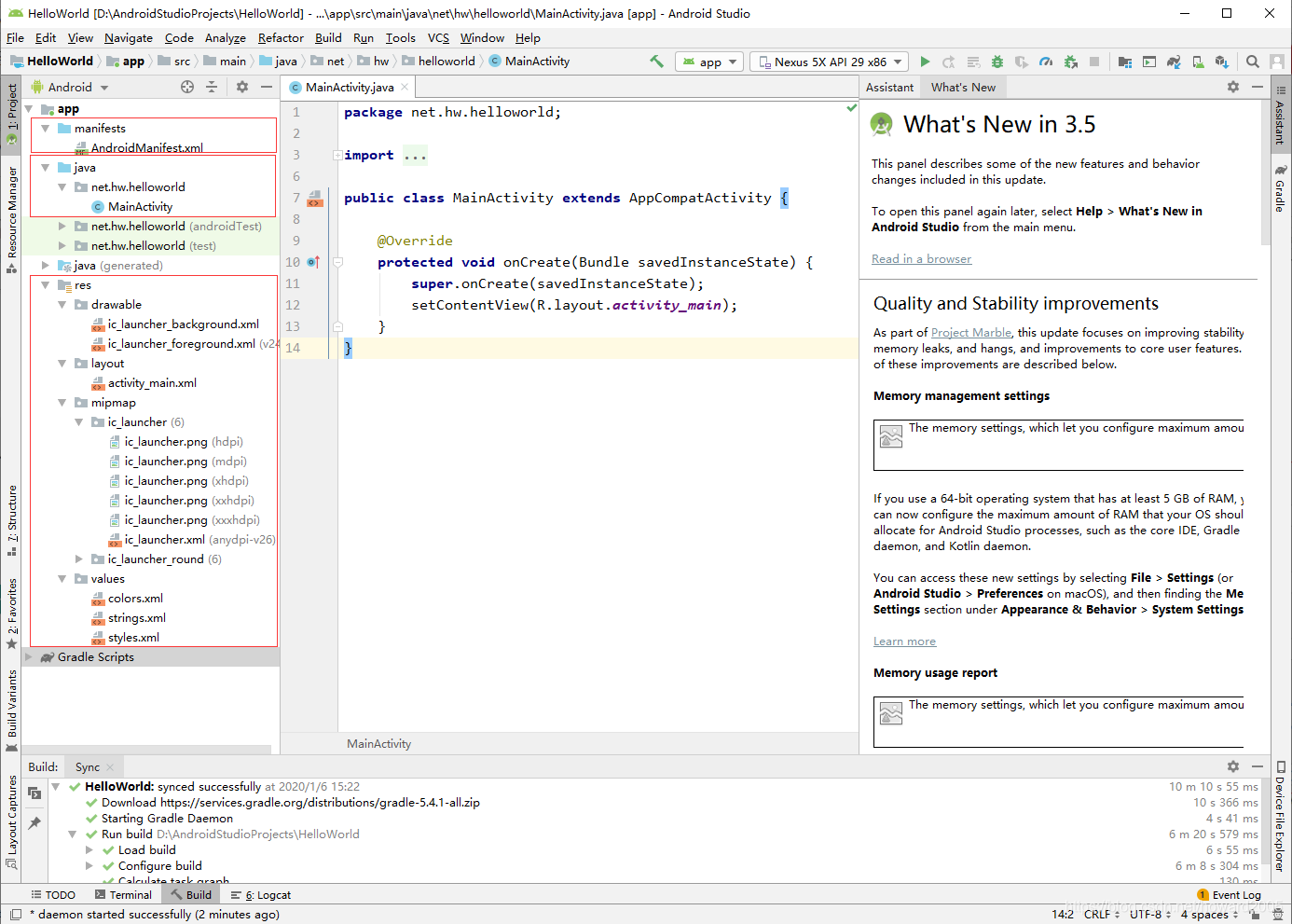Screen dimensions: 1292x924
Task: Collapse the manifests folder
Action: click(45, 129)
